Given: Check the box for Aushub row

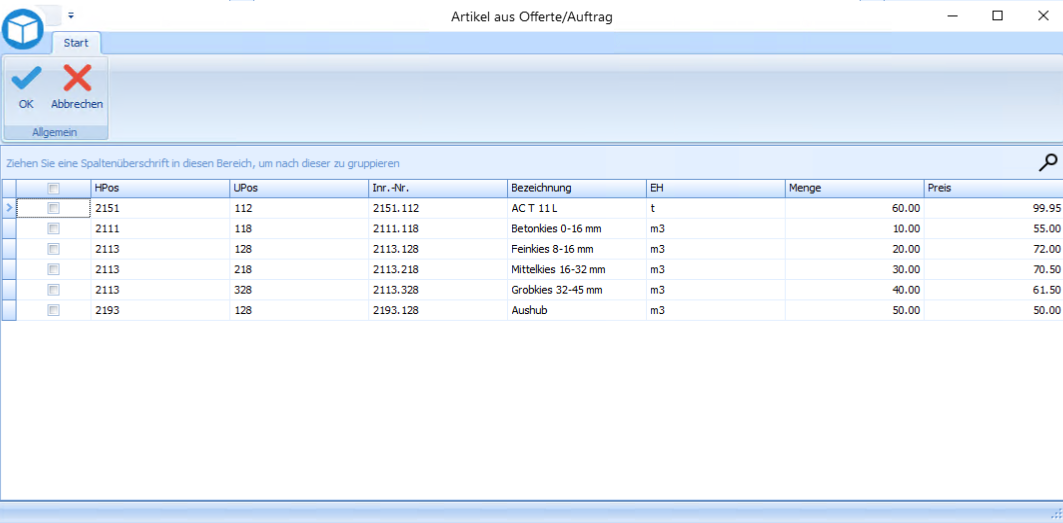Looking at the screenshot, I should 54,310.
